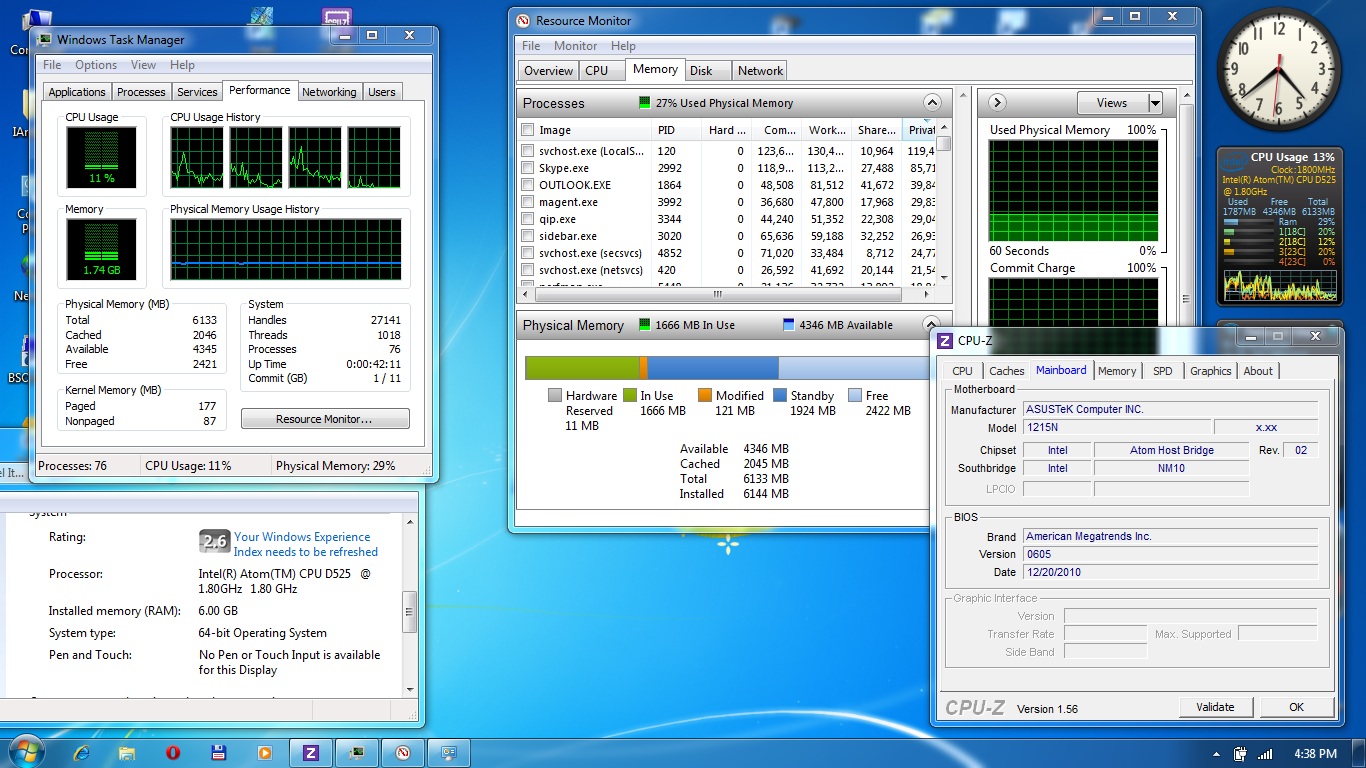The width and height of the screenshot is (1366, 768).
Task: Check the svchost.exe (netsvcs) checkbox
Action: [x=527, y=270]
